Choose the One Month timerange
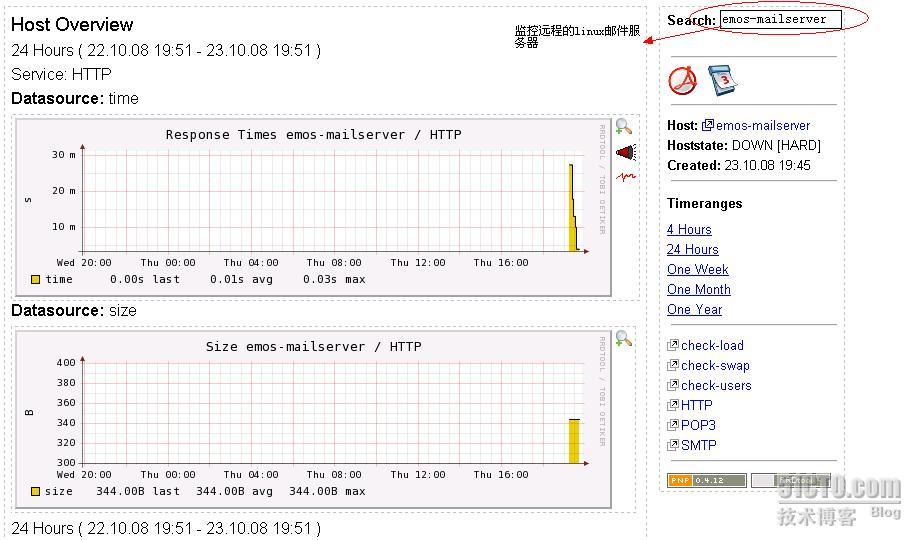915x540 pixels. click(x=698, y=289)
